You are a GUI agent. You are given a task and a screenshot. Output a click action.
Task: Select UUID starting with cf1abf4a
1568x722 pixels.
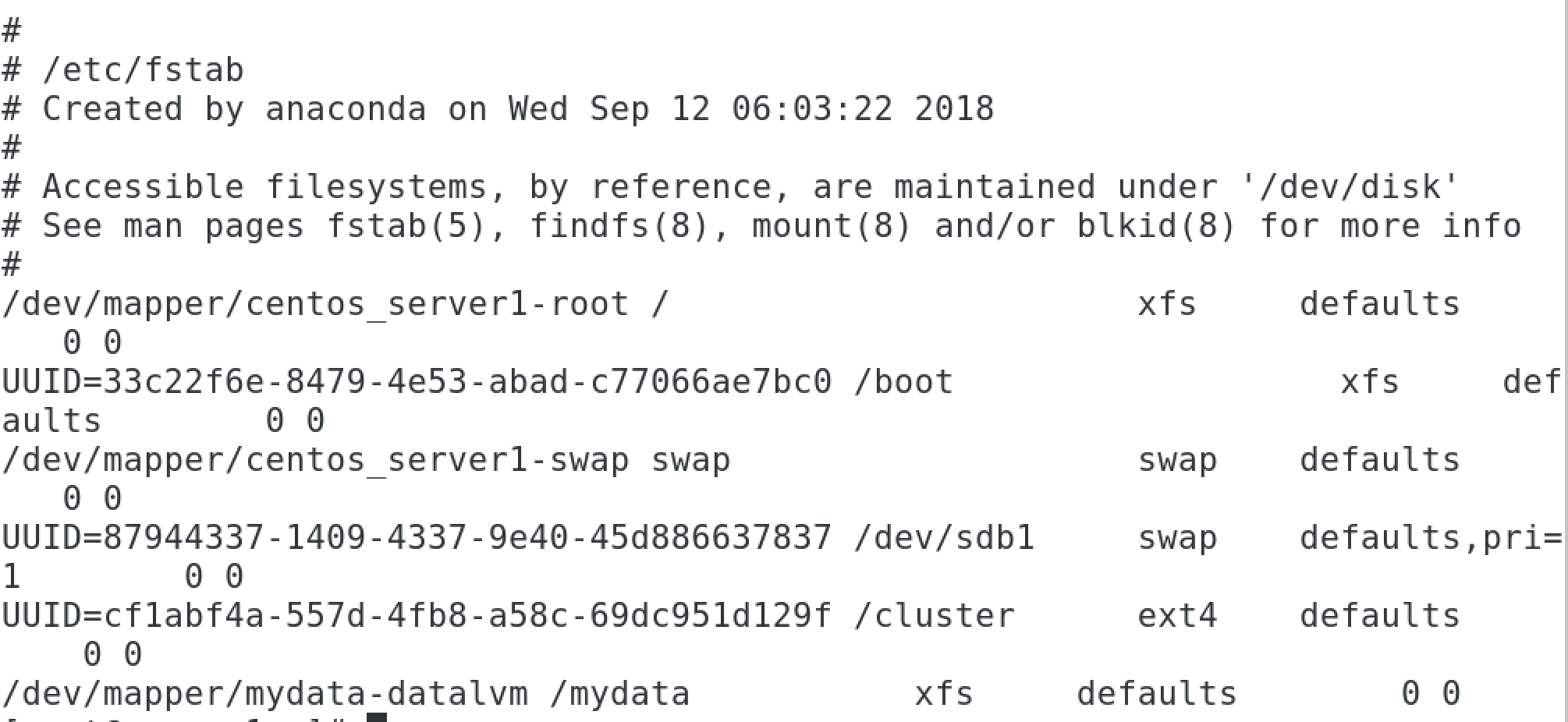[417, 616]
